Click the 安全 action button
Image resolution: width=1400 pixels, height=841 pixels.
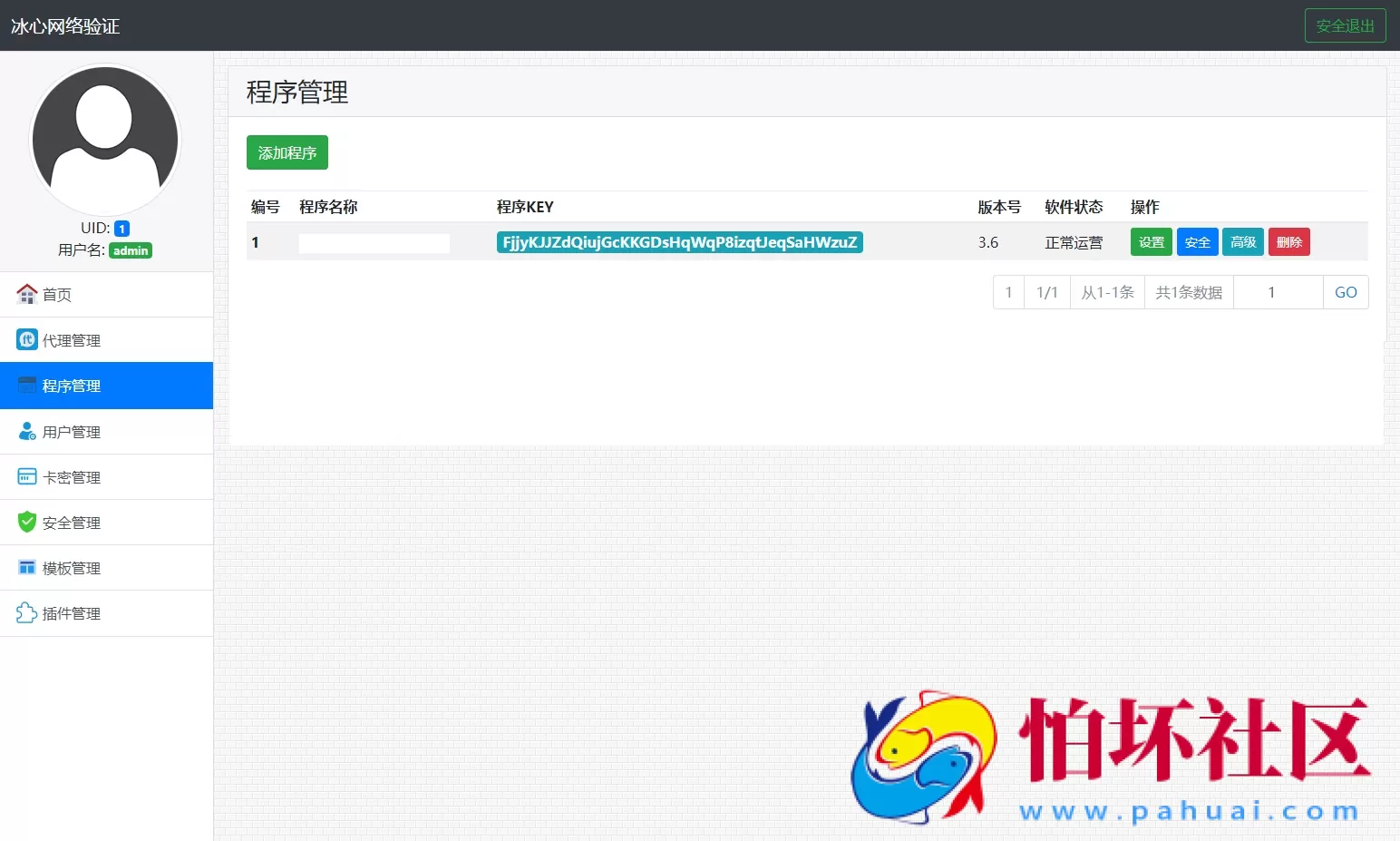coord(1197,241)
